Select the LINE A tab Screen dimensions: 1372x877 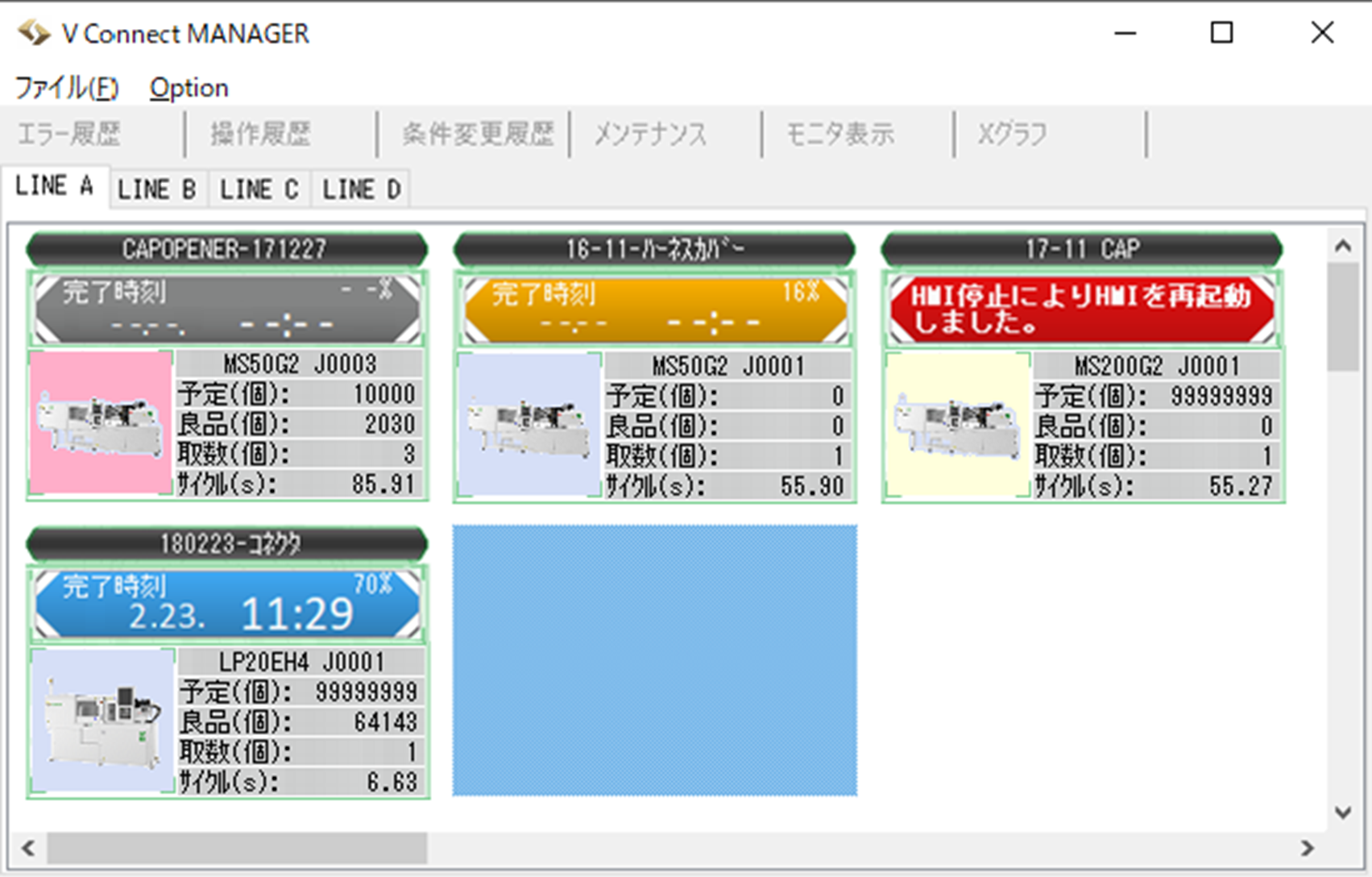pyautogui.click(x=55, y=186)
